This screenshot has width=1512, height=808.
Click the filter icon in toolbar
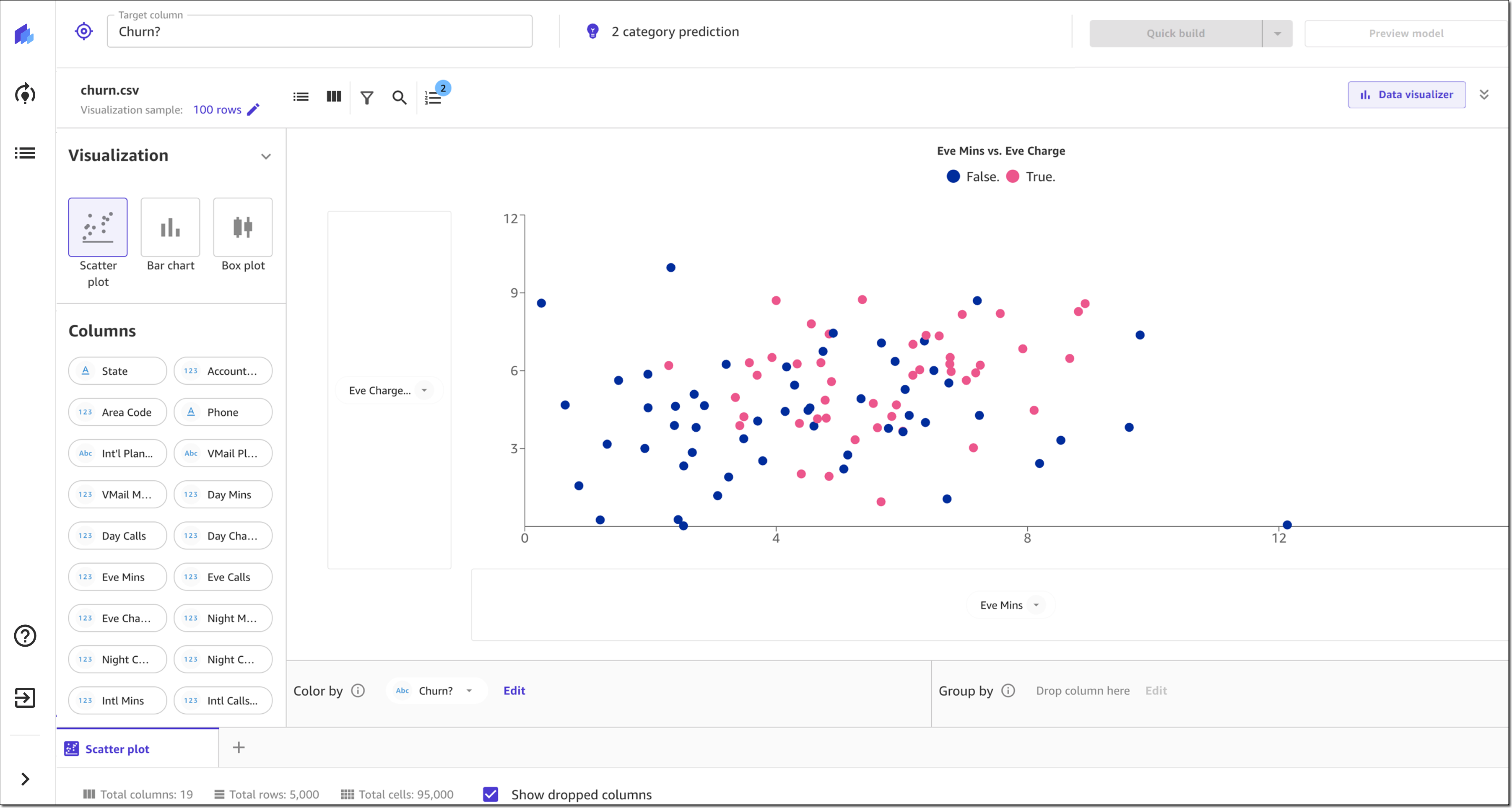tap(367, 97)
